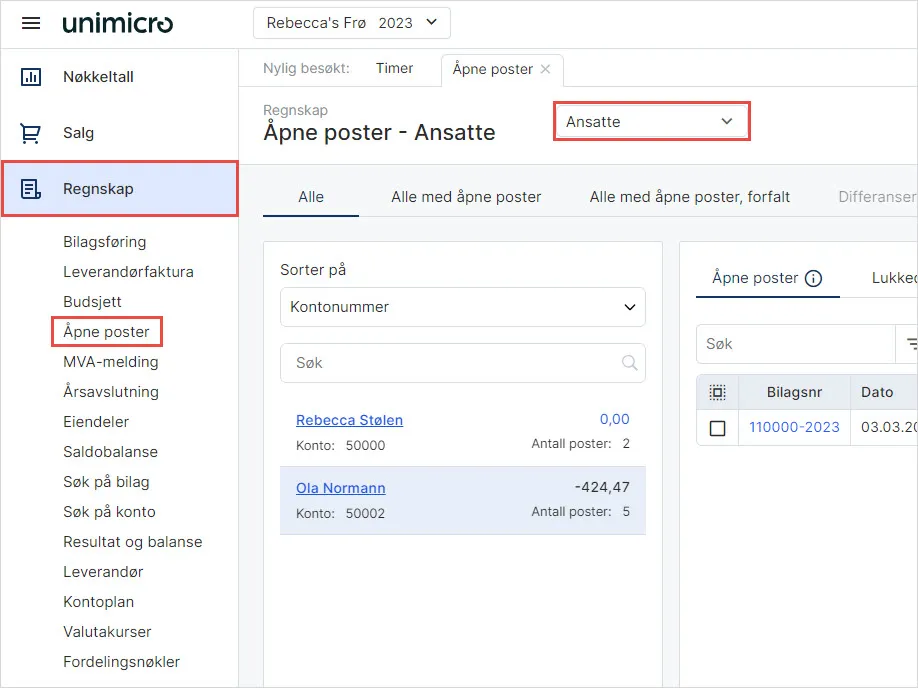Click the unimicro logo
The height and width of the screenshot is (688, 918).
click(117, 22)
